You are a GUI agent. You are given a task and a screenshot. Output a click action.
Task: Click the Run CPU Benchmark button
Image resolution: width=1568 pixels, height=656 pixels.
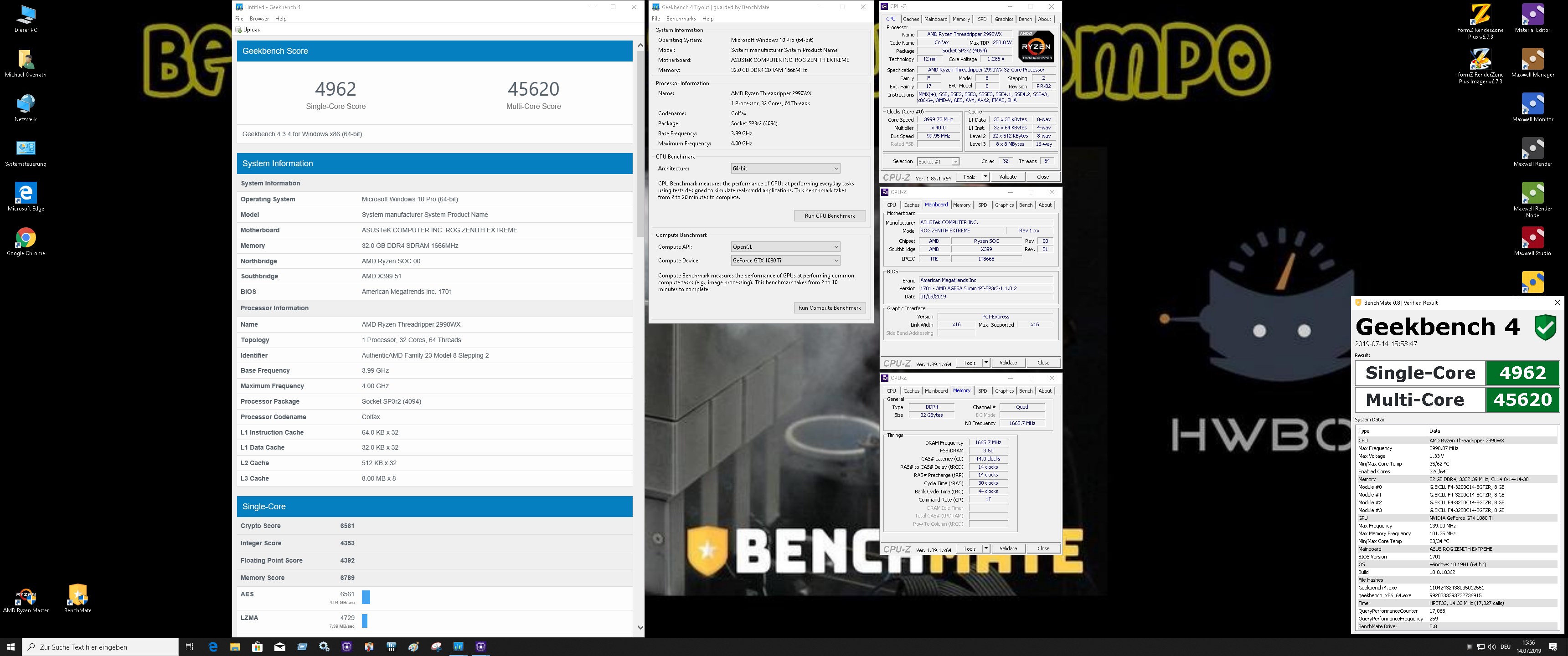coord(830,216)
